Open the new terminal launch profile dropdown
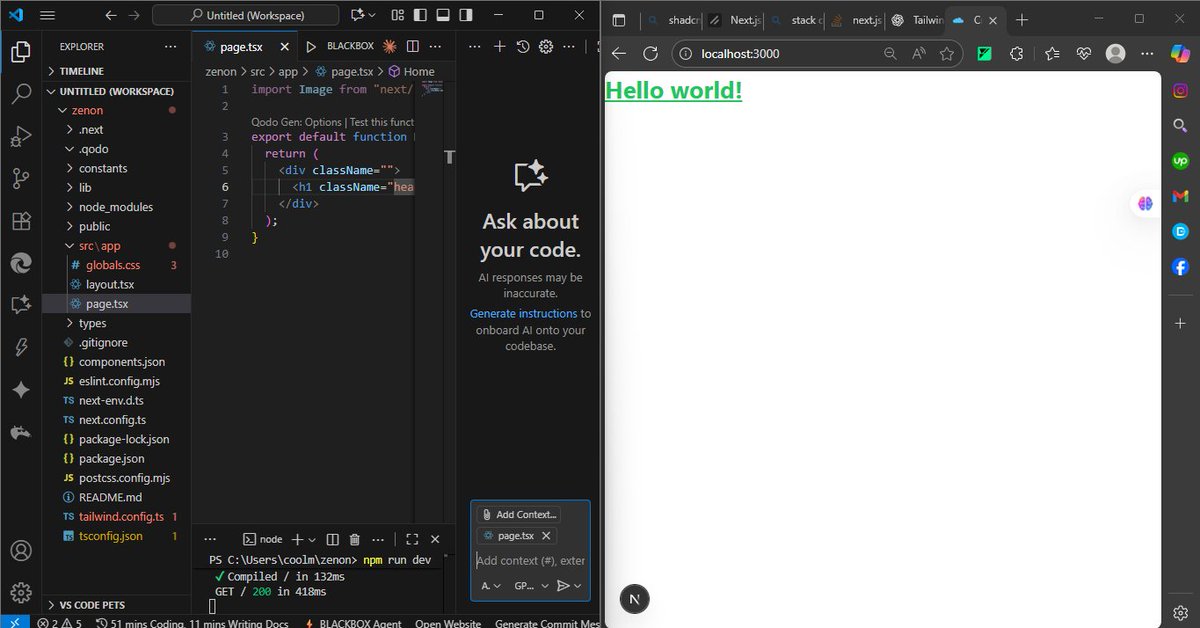 (311, 539)
